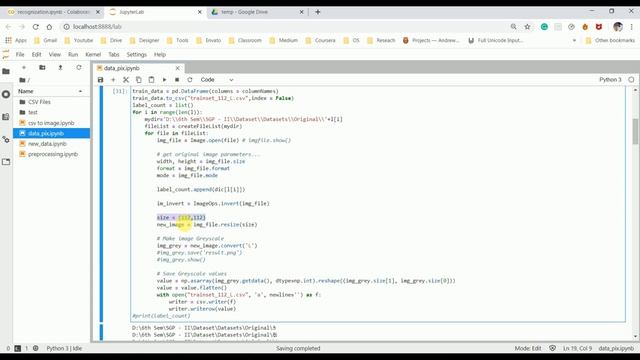640x360 pixels.
Task: Create a new folder in file browser
Action: point(42,67)
